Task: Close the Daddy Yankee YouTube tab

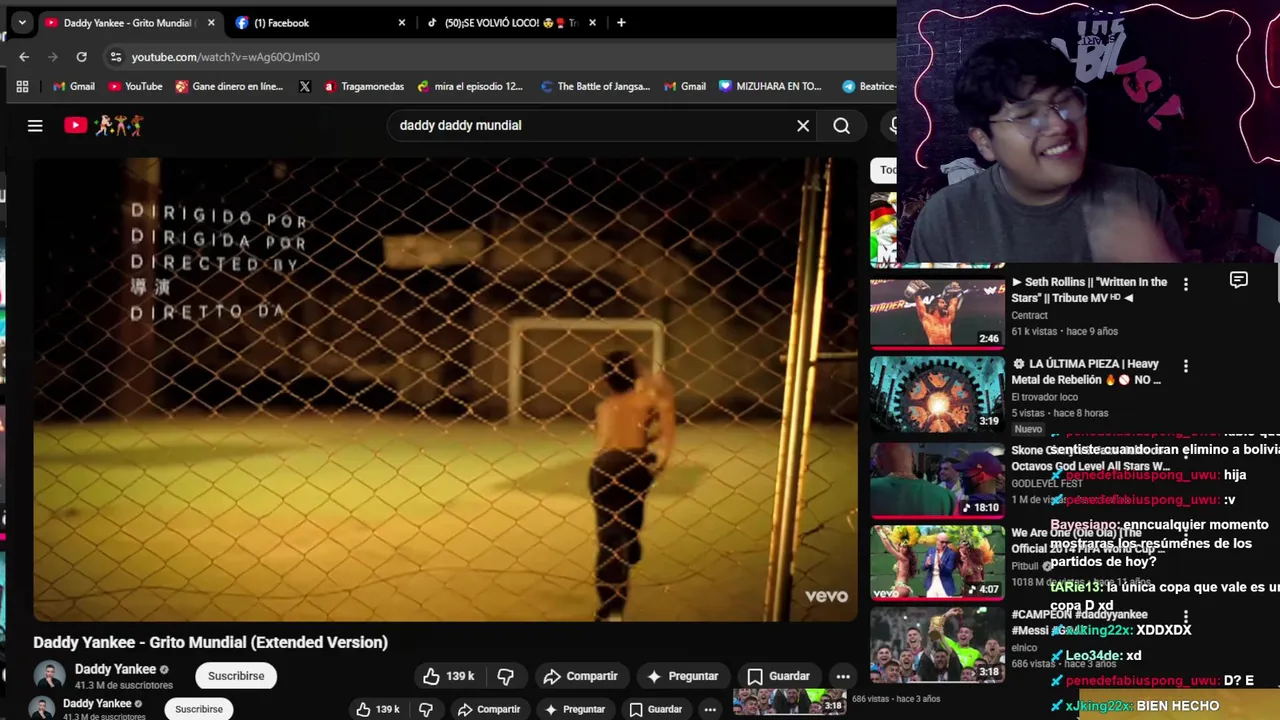Action: (x=211, y=22)
